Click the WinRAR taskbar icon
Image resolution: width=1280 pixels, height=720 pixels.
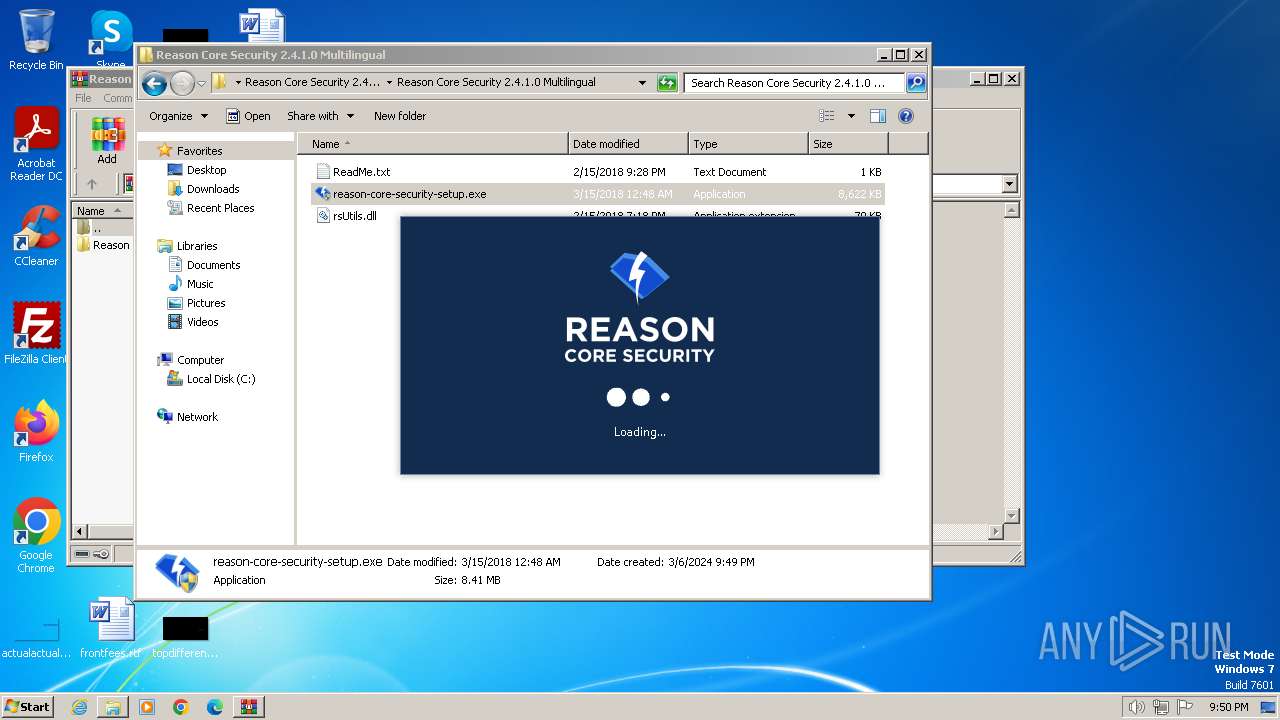(249, 707)
